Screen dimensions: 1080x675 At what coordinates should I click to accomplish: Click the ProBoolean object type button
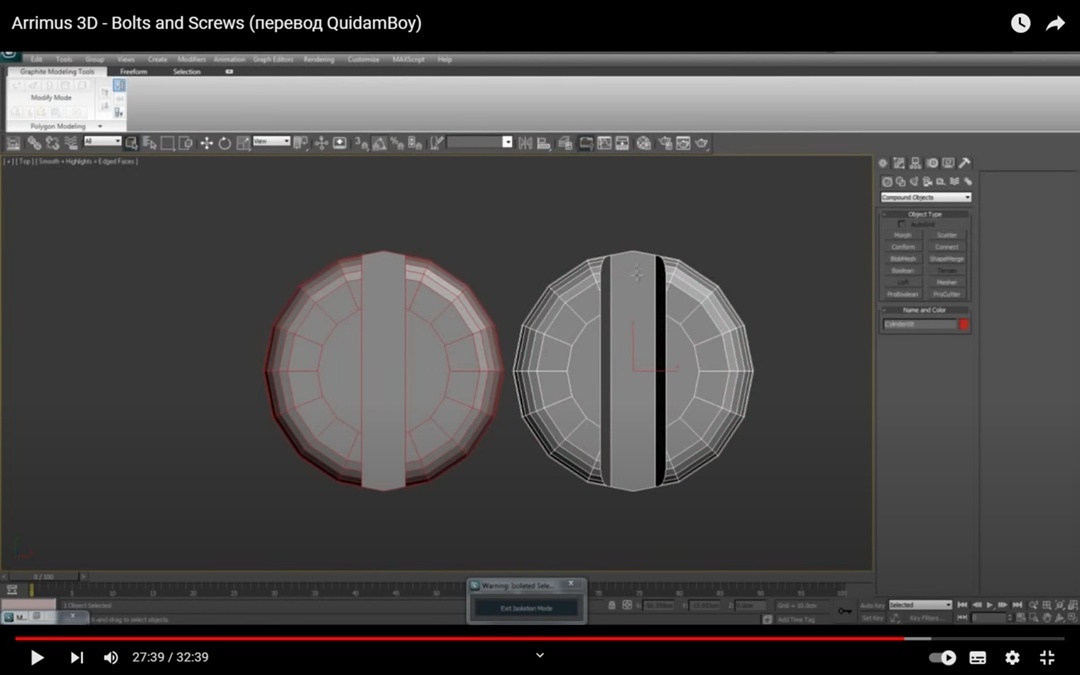point(903,294)
